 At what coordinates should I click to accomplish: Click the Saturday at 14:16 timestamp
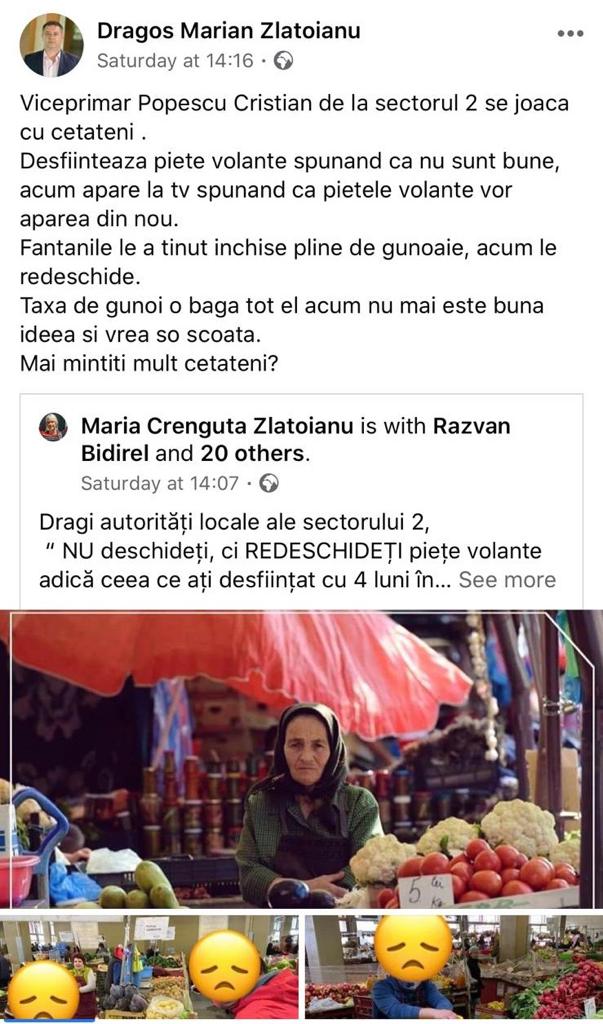click(174, 61)
